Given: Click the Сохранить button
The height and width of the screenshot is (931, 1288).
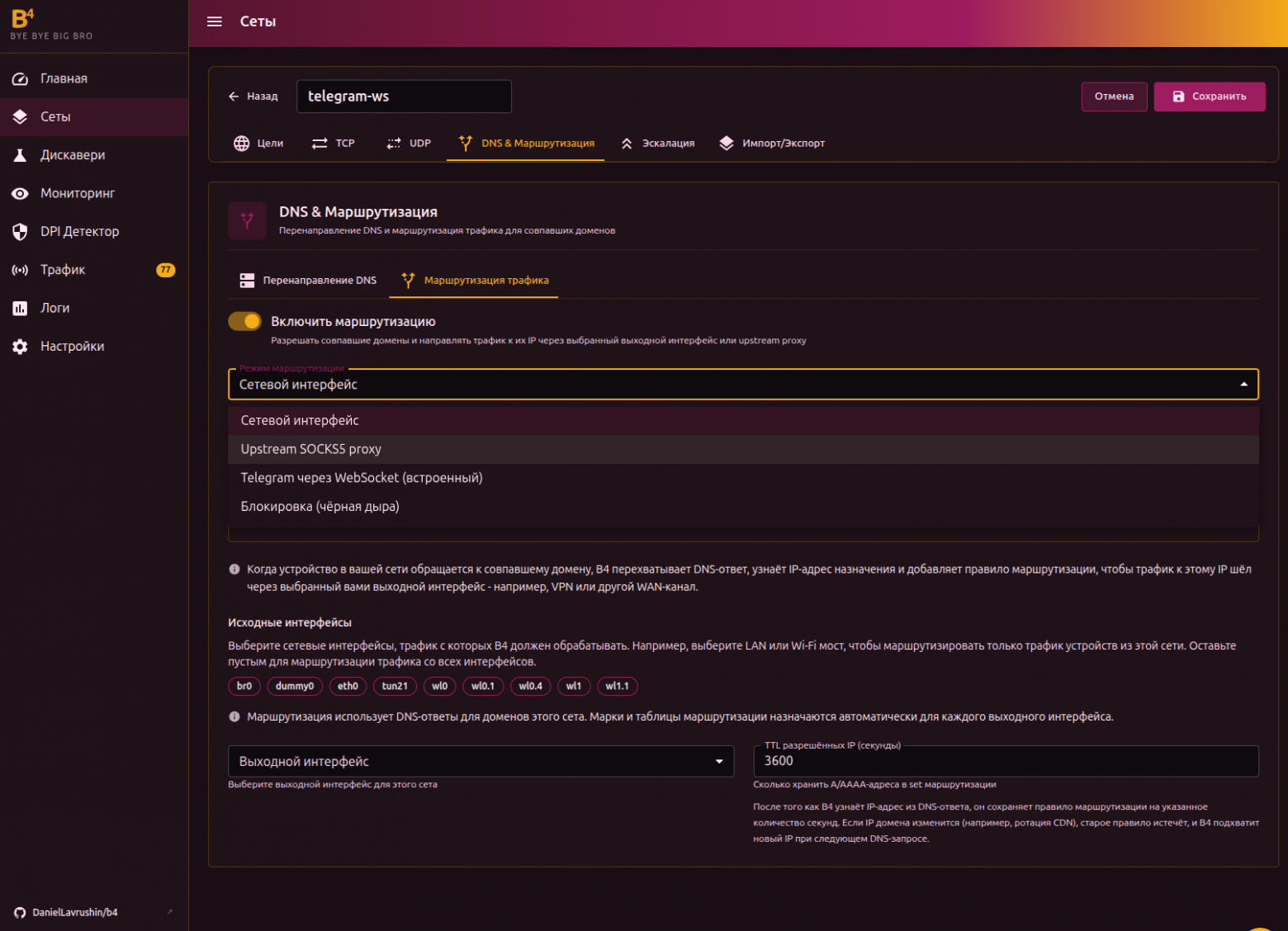Looking at the screenshot, I should click(x=1210, y=97).
